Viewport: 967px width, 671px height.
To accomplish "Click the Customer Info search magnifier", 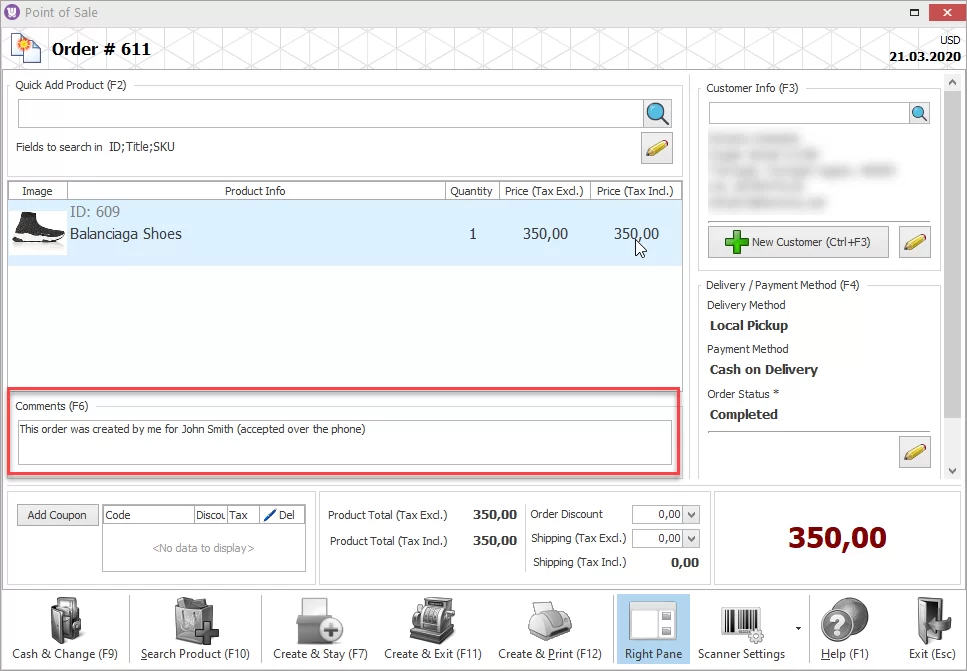I will point(919,113).
